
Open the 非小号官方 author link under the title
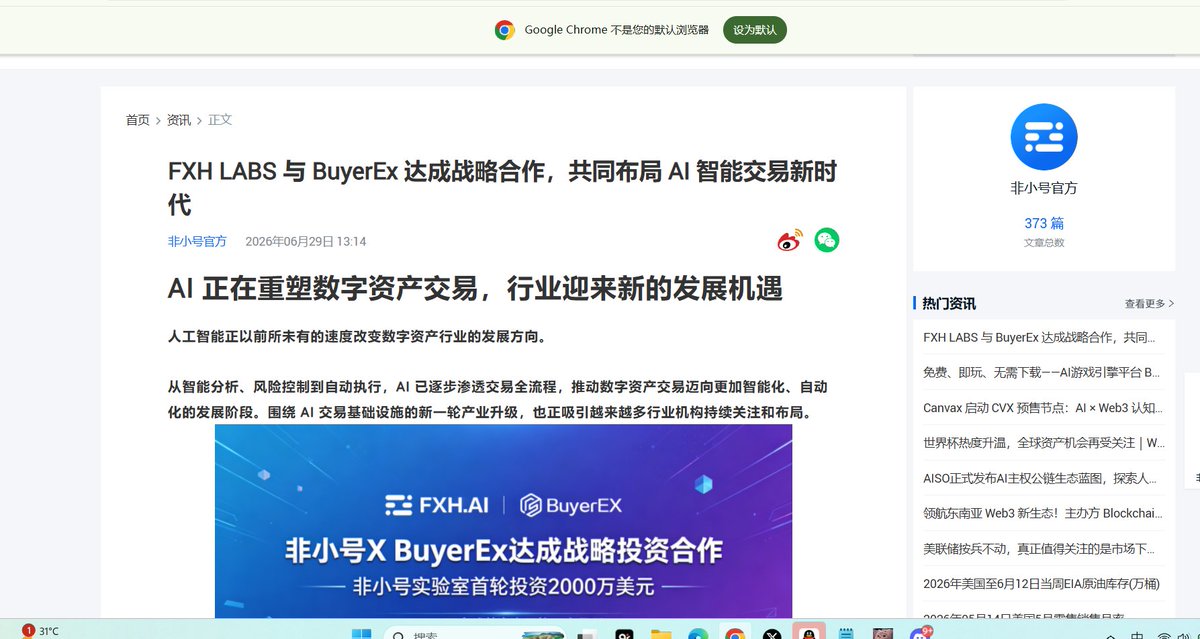197,241
